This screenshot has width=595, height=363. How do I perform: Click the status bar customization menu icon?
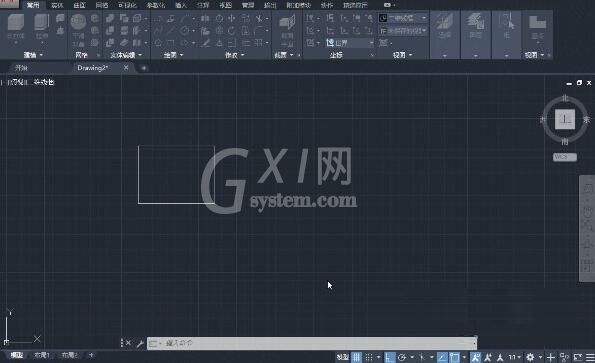point(590,357)
